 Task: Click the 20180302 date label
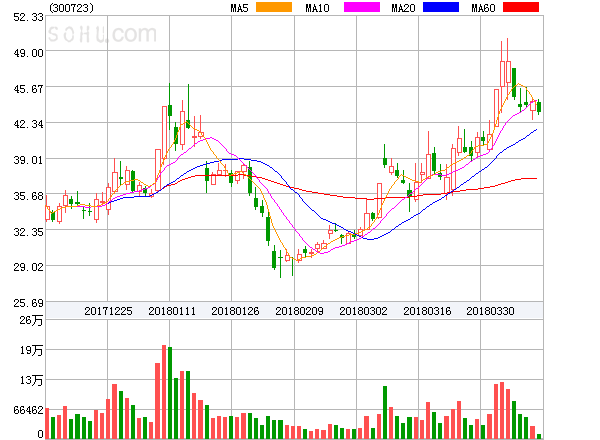coord(363,311)
